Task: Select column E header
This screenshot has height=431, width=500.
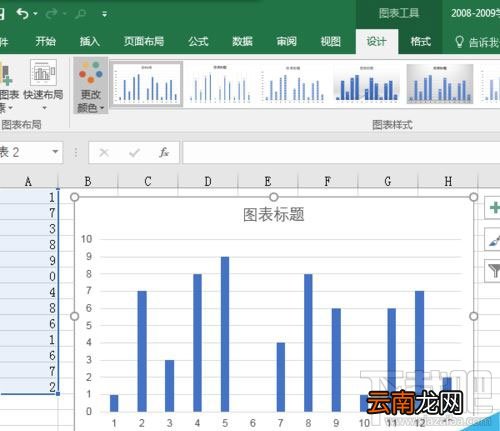Action: (x=268, y=182)
